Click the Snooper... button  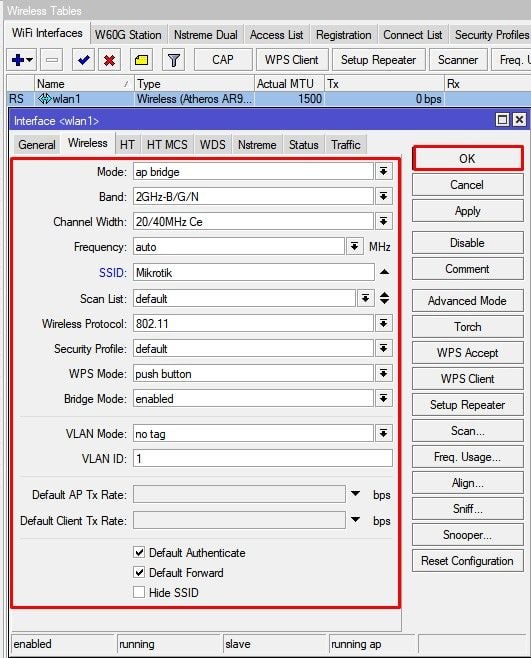coord(467,535)
